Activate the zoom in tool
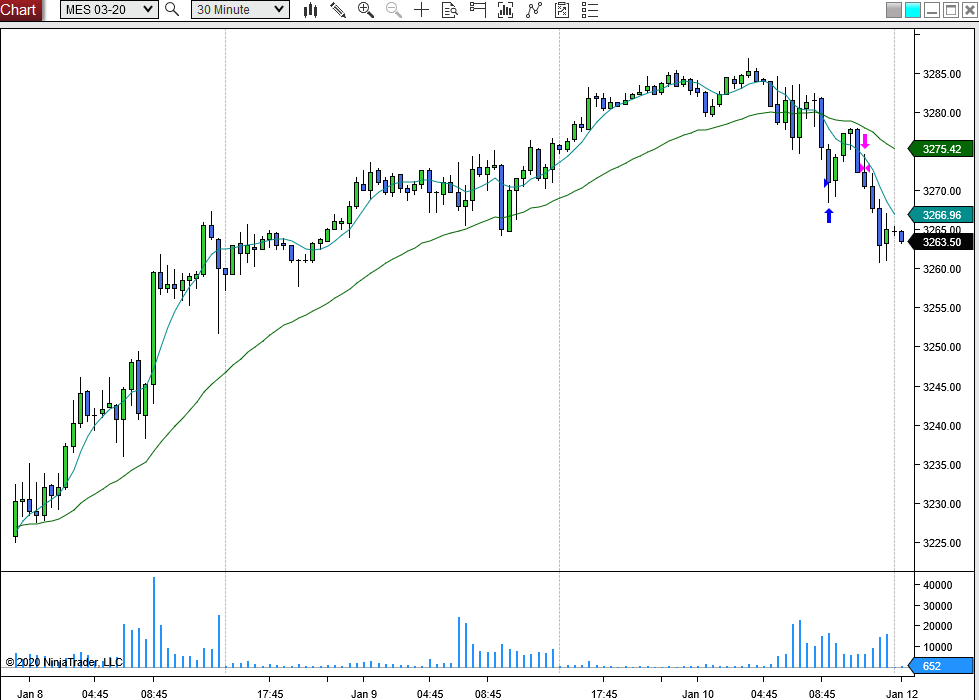 (x=366, y=9)
